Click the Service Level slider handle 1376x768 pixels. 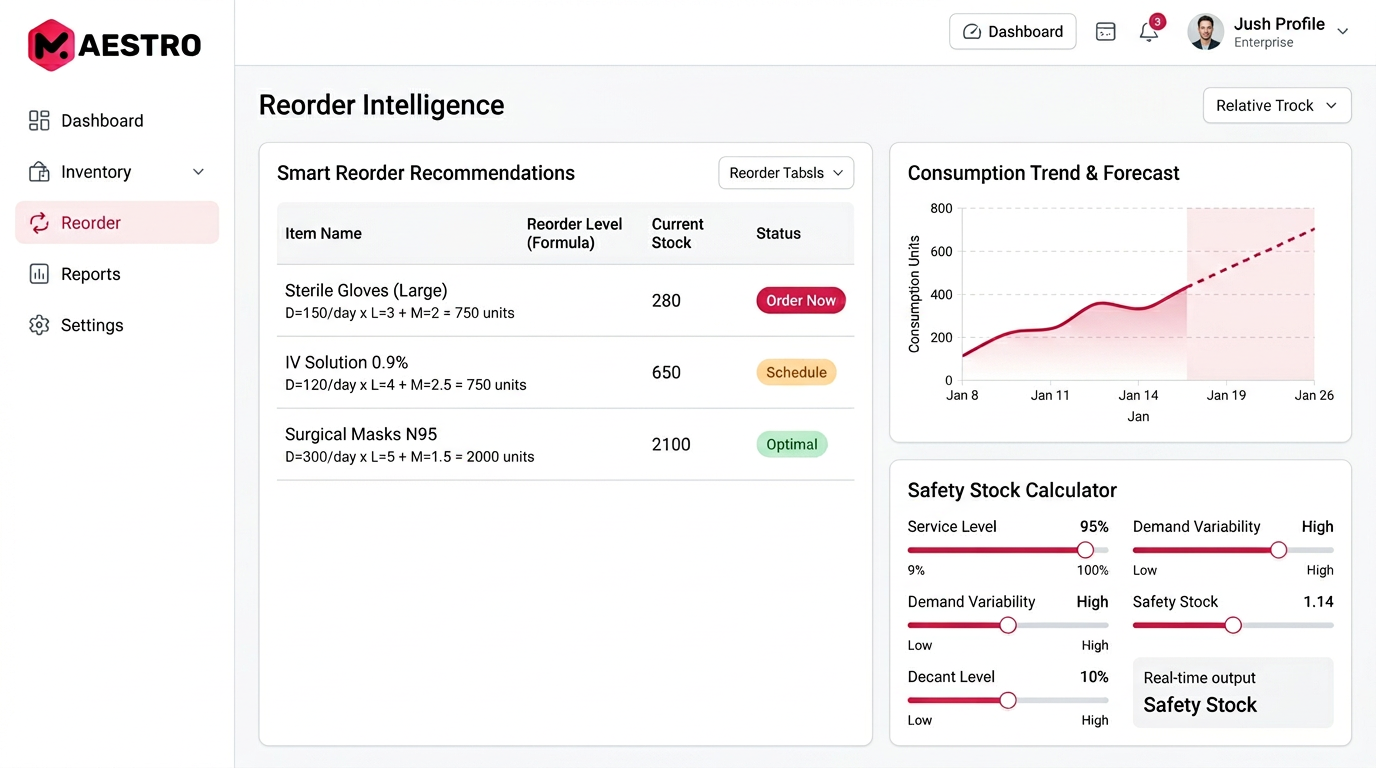point(1085,550)
